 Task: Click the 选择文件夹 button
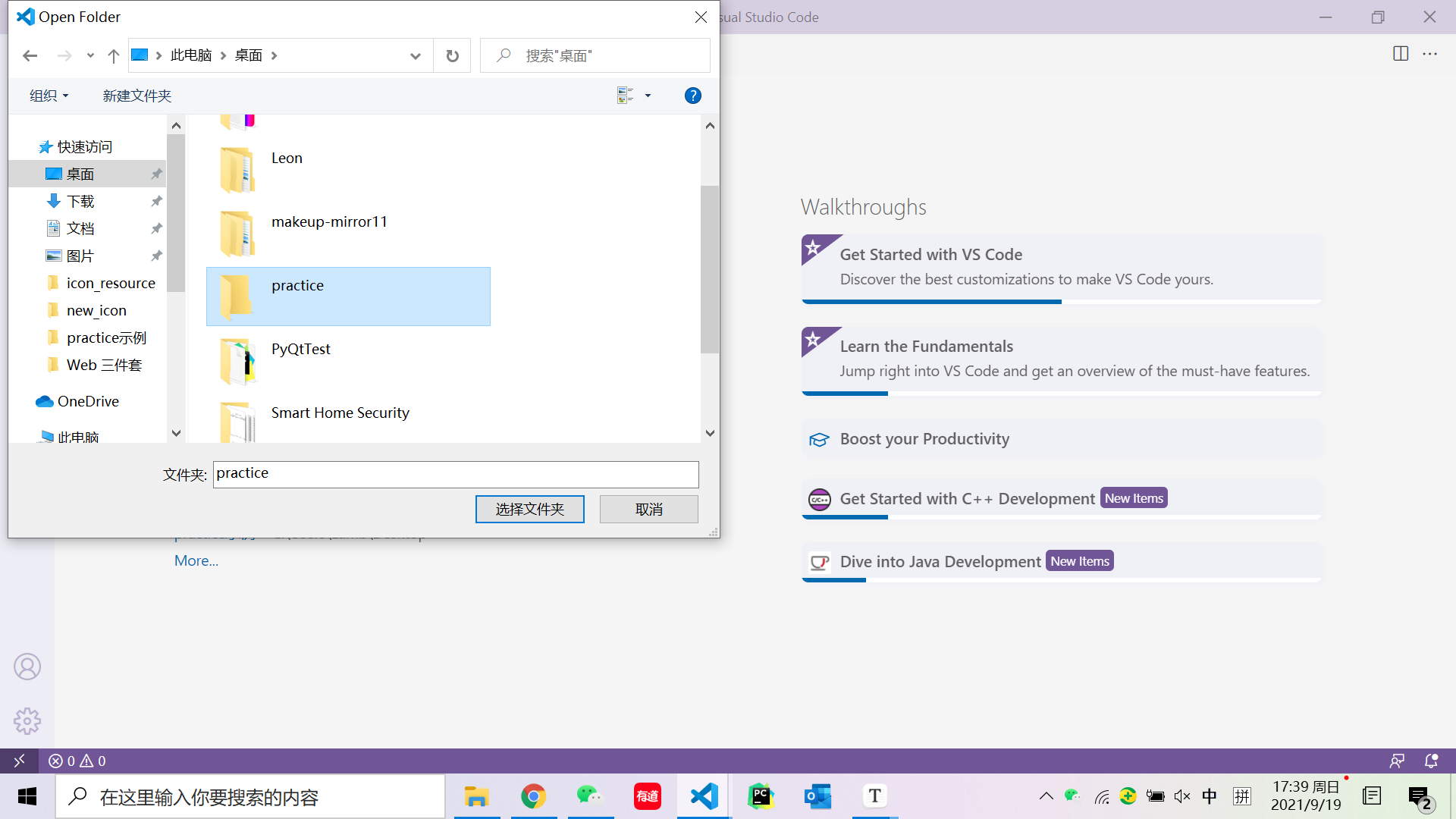(529, 509)
